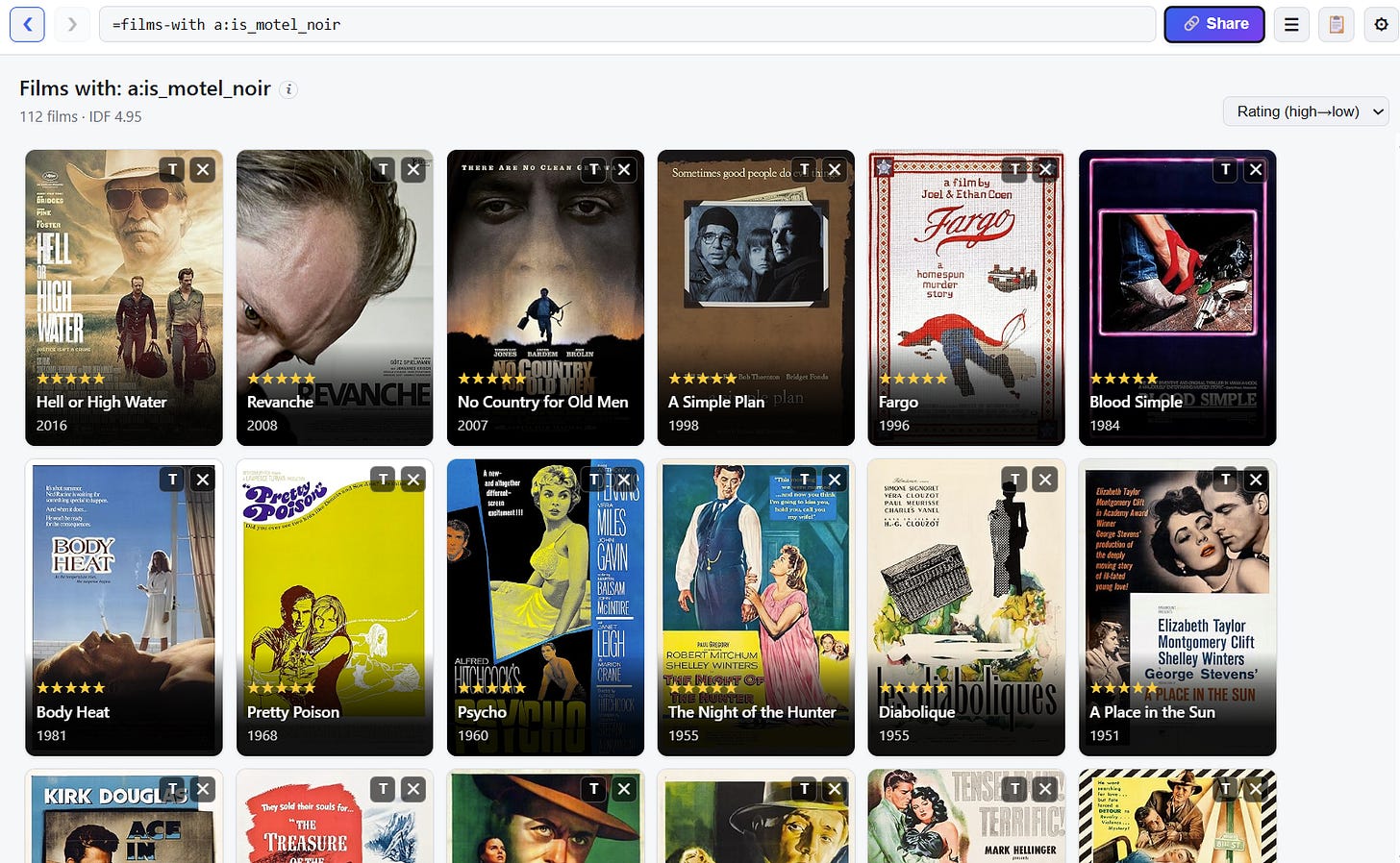
Task: Click the year 2008 under Revanche
Action: 262,426
